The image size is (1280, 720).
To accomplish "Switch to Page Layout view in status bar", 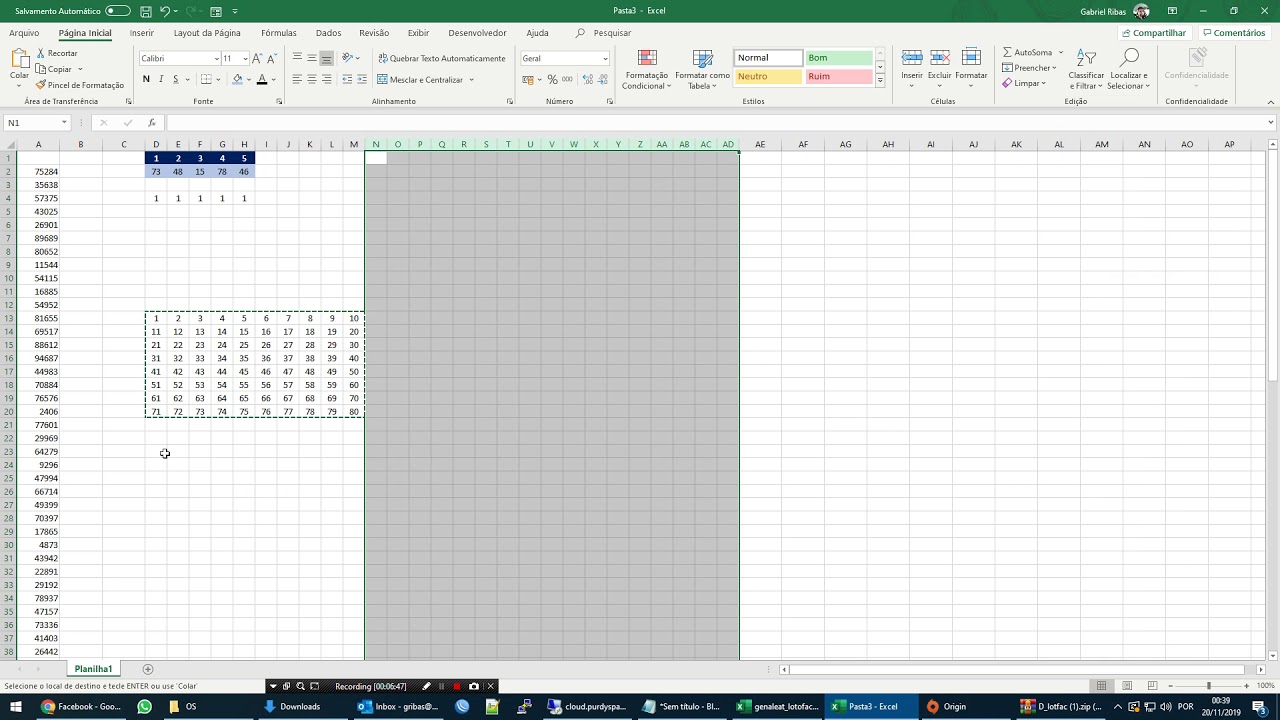I will [1127, 686].
